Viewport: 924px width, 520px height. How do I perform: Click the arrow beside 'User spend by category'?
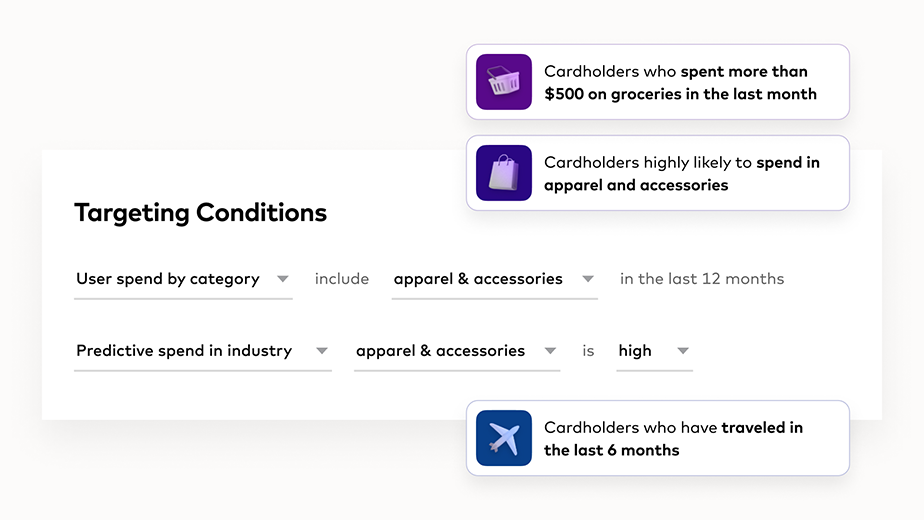point(283,280)
